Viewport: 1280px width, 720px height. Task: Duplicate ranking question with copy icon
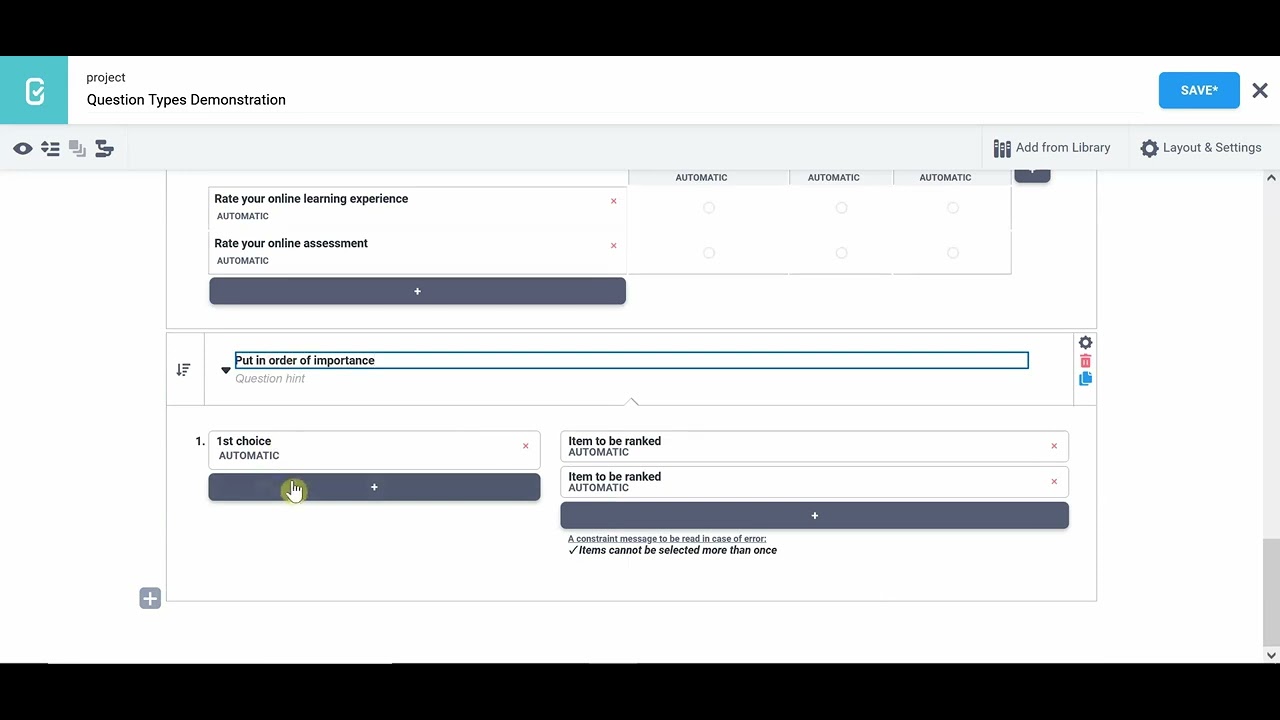[1085, 379]
